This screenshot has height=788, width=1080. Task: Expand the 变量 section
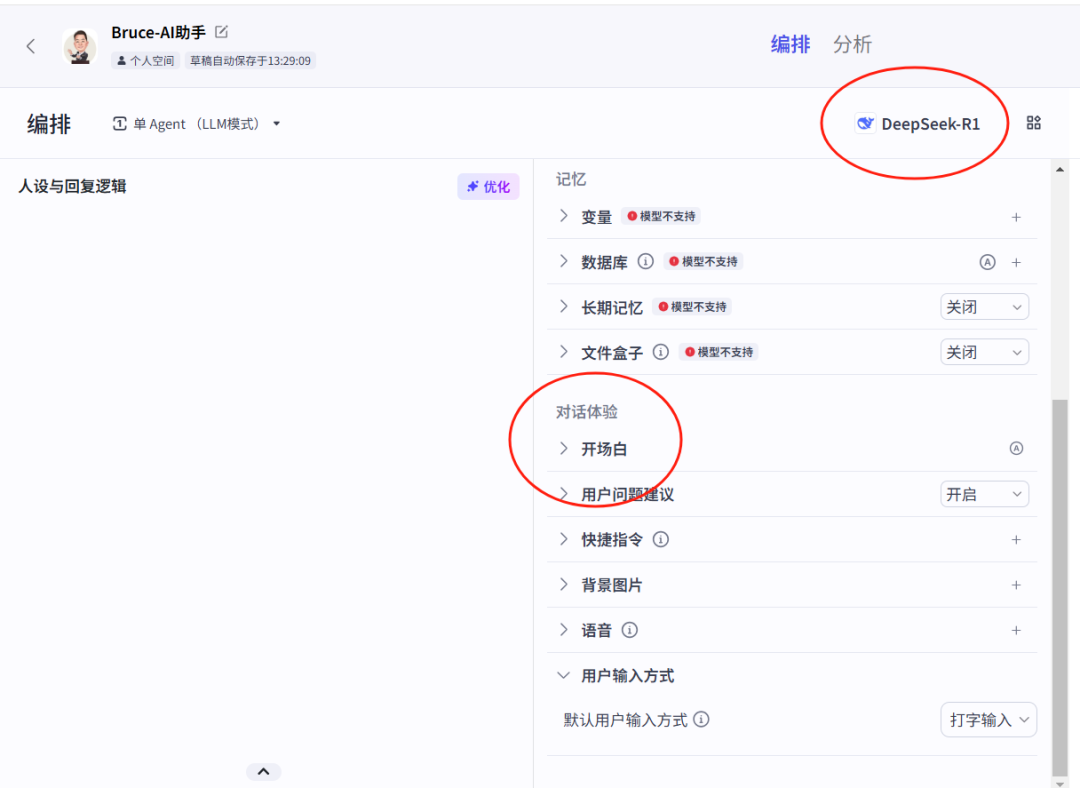[563, 216]
